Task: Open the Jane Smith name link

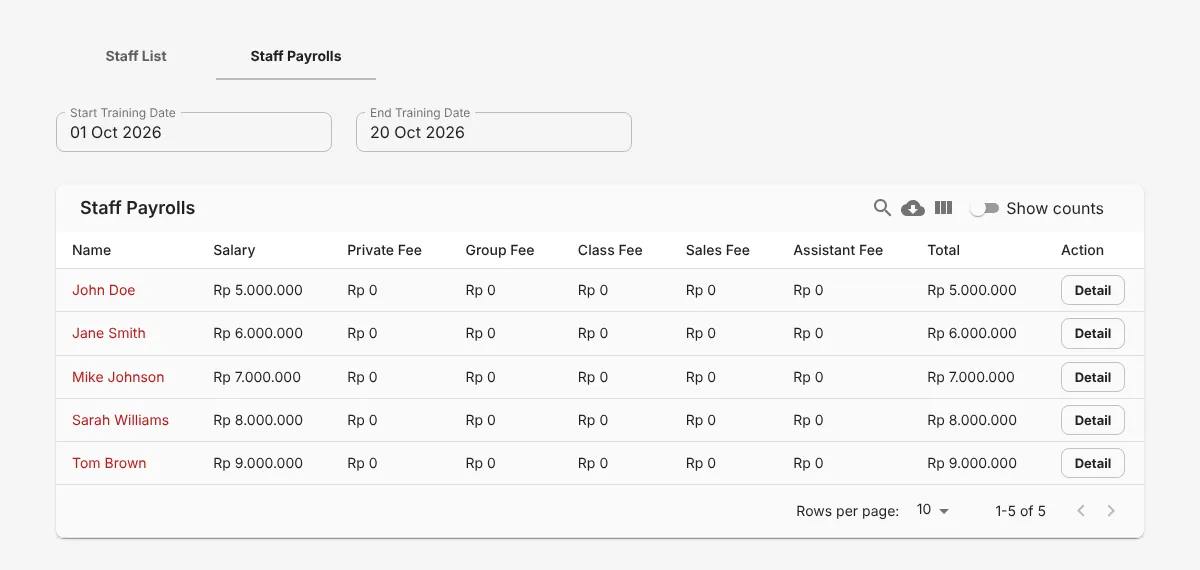Action: tap(109, 333)
